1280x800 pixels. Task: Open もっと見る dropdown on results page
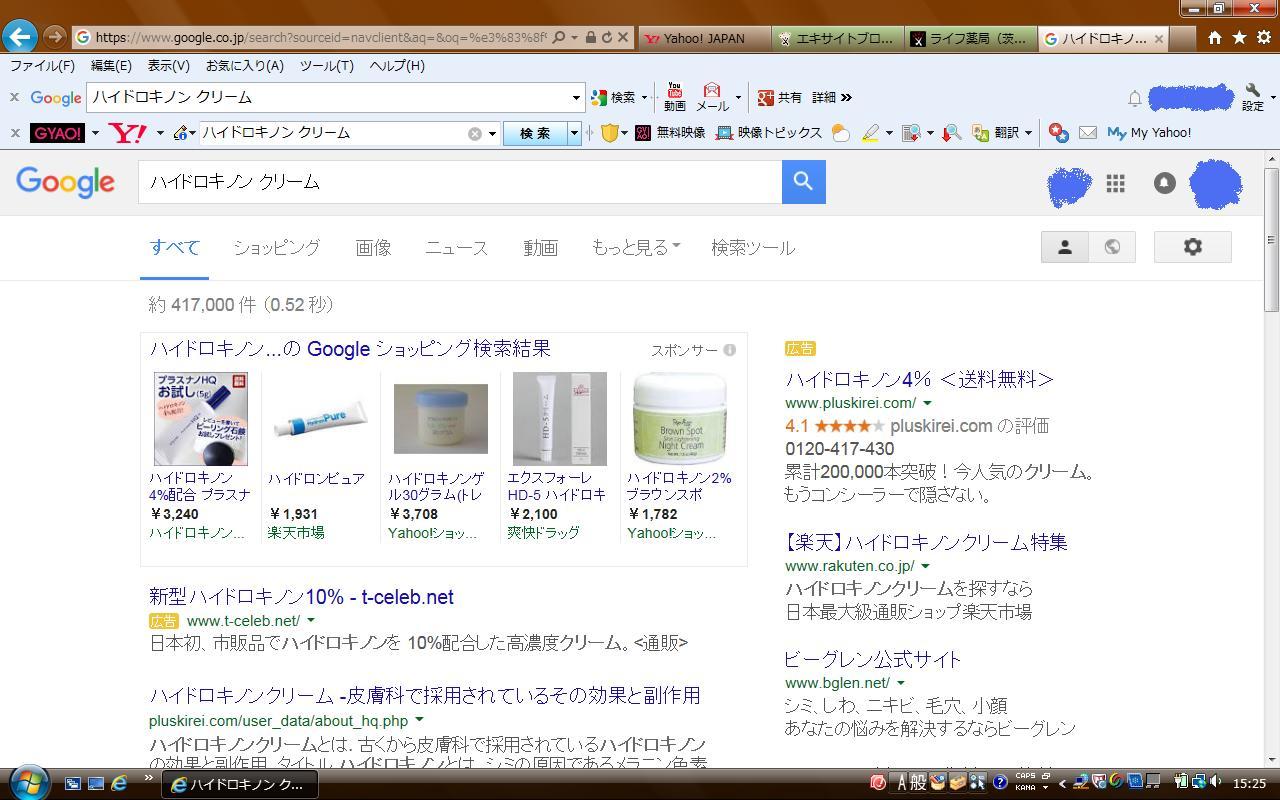[635, 247]
